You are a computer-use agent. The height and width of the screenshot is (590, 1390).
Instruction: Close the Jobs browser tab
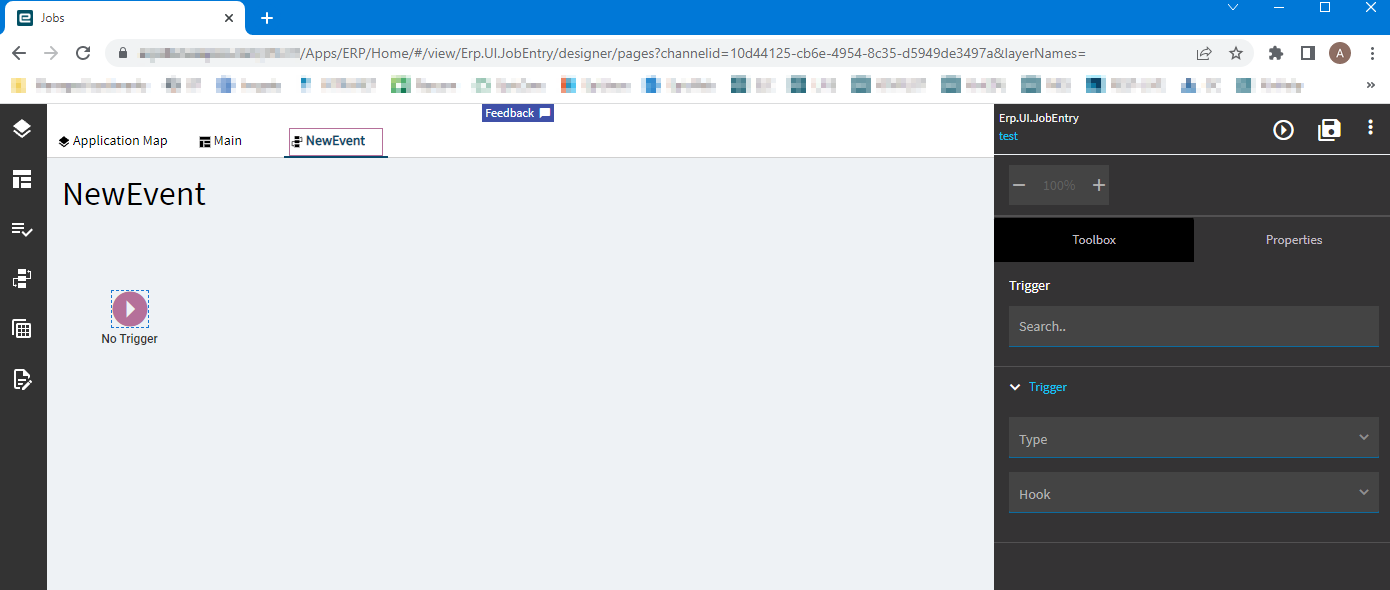(229, 18)
